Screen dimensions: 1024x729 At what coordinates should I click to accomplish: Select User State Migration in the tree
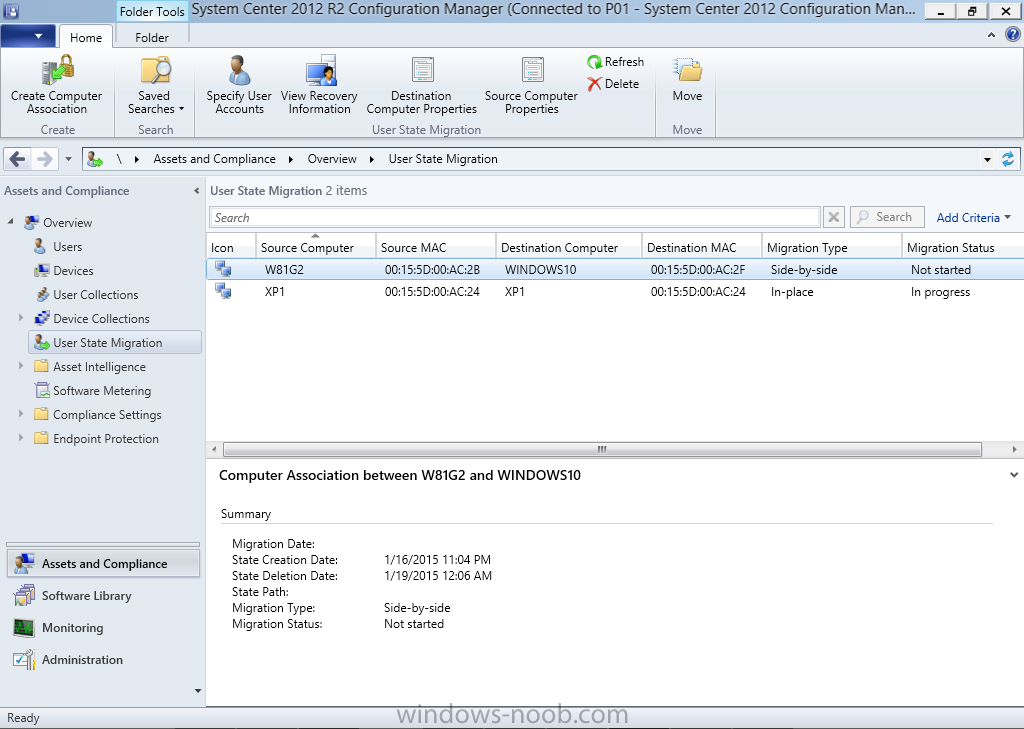click(x=115, y=342)
